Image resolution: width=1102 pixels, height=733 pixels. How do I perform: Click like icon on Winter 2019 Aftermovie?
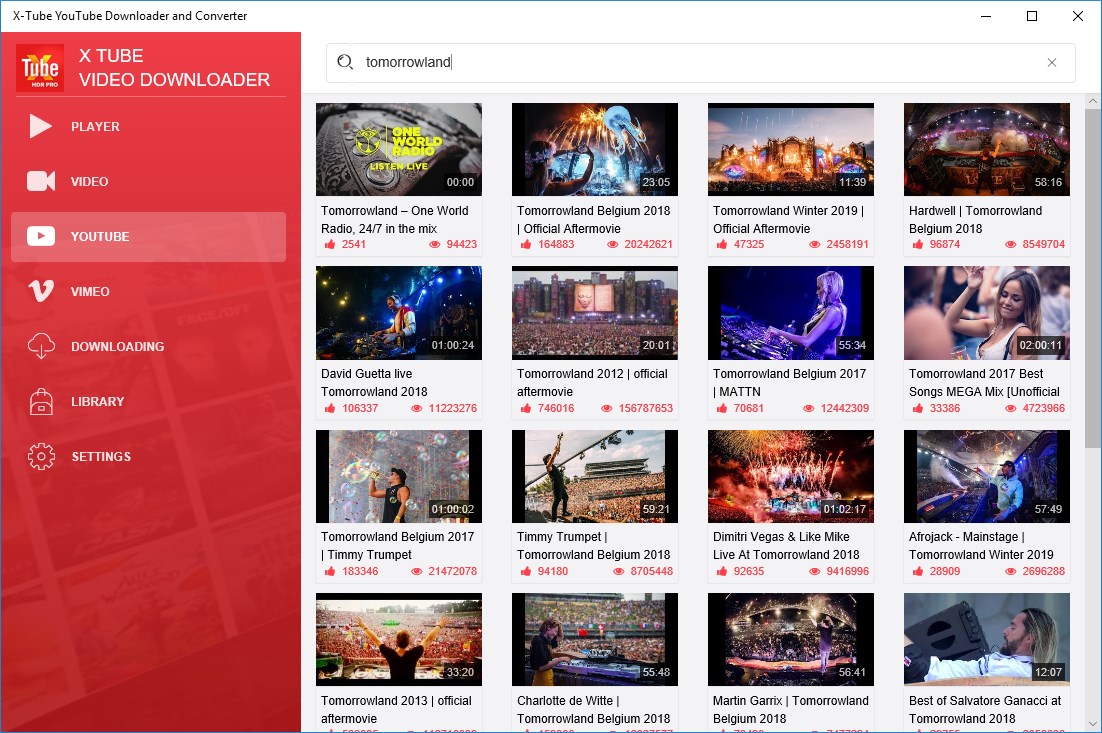[x=722, y=244]
